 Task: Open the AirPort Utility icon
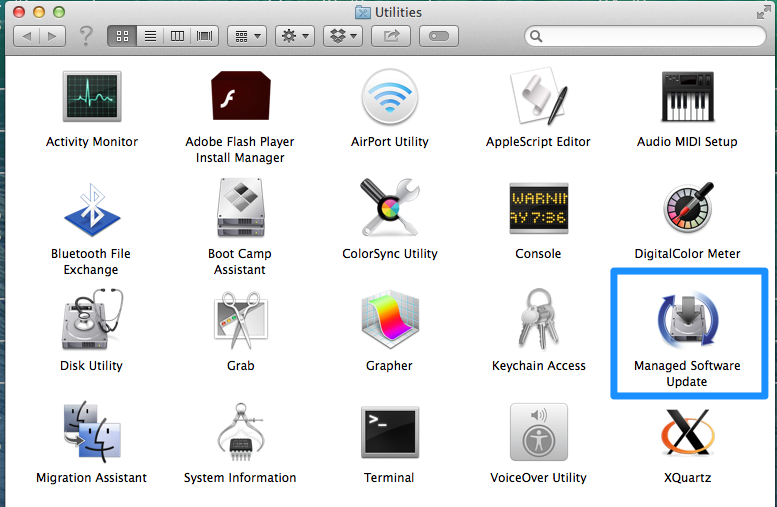coord(389,96)
